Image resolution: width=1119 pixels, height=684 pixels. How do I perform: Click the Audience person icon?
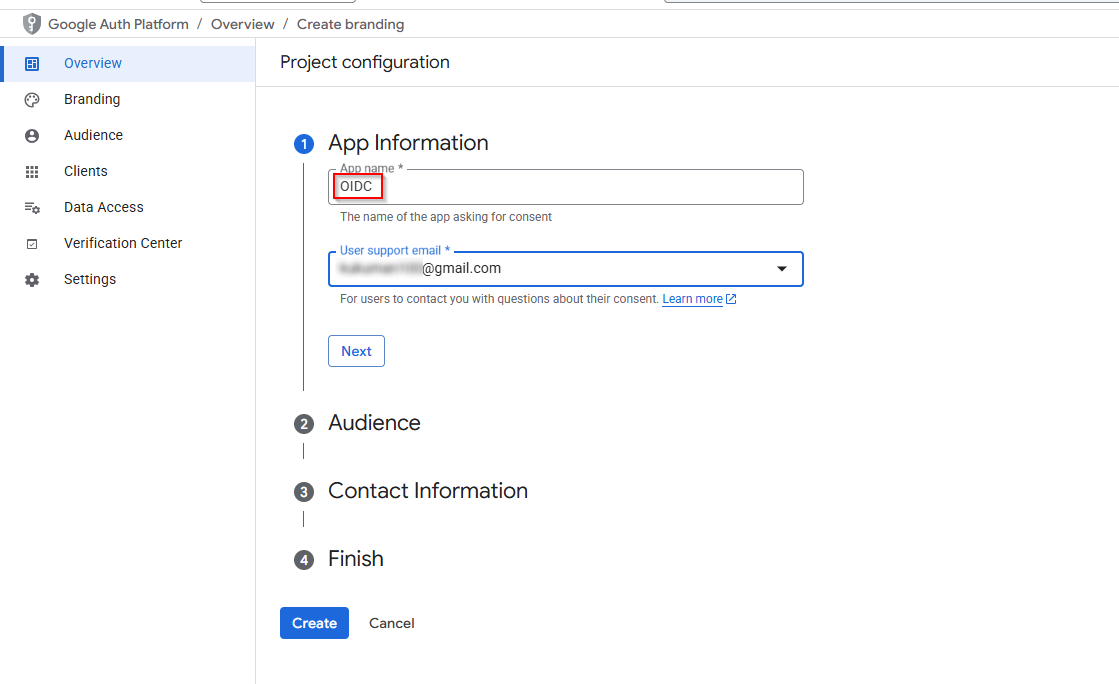tap(32, 136)
